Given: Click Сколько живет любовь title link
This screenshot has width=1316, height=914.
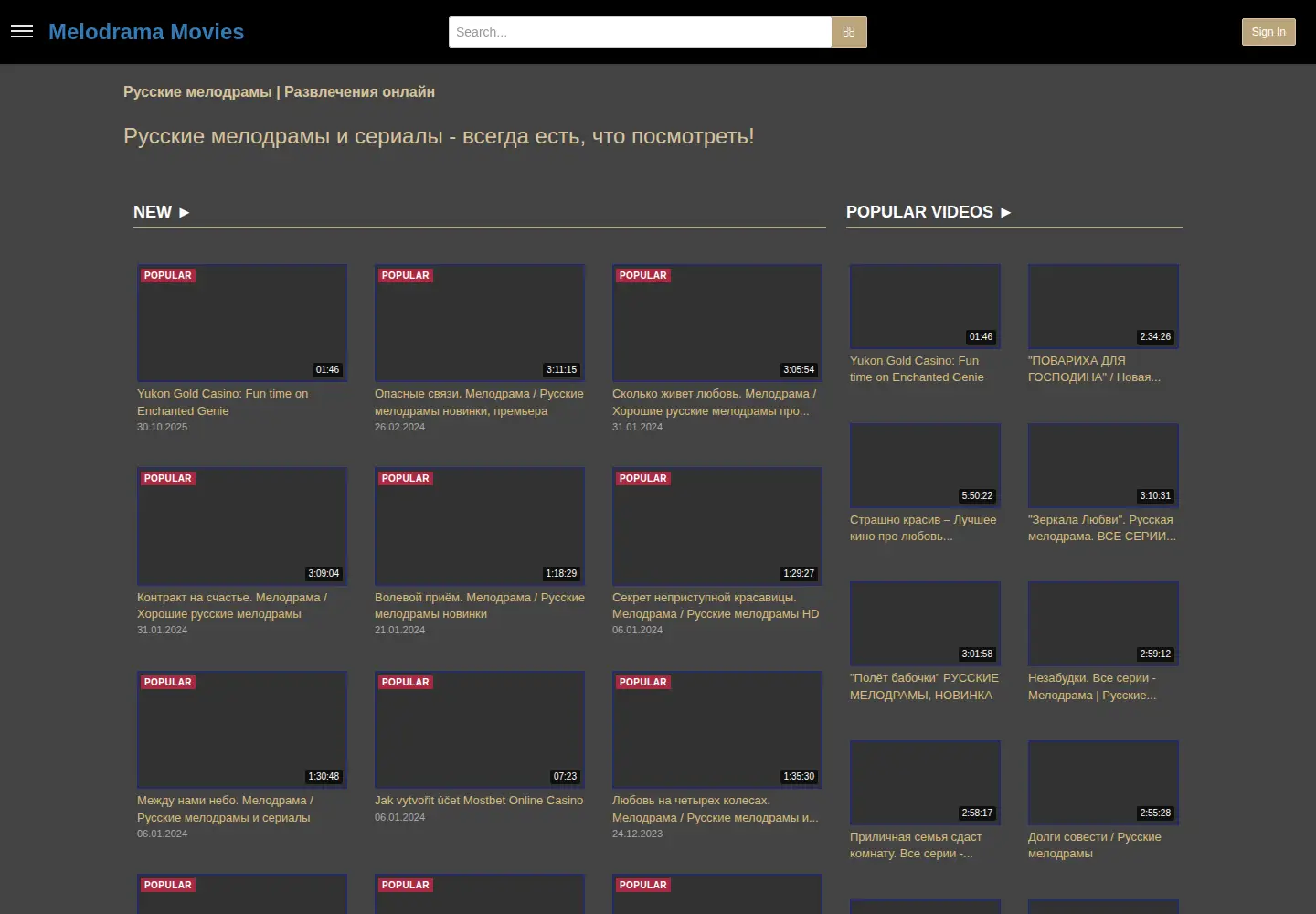Looking at the screenshot, I should 714,402.
